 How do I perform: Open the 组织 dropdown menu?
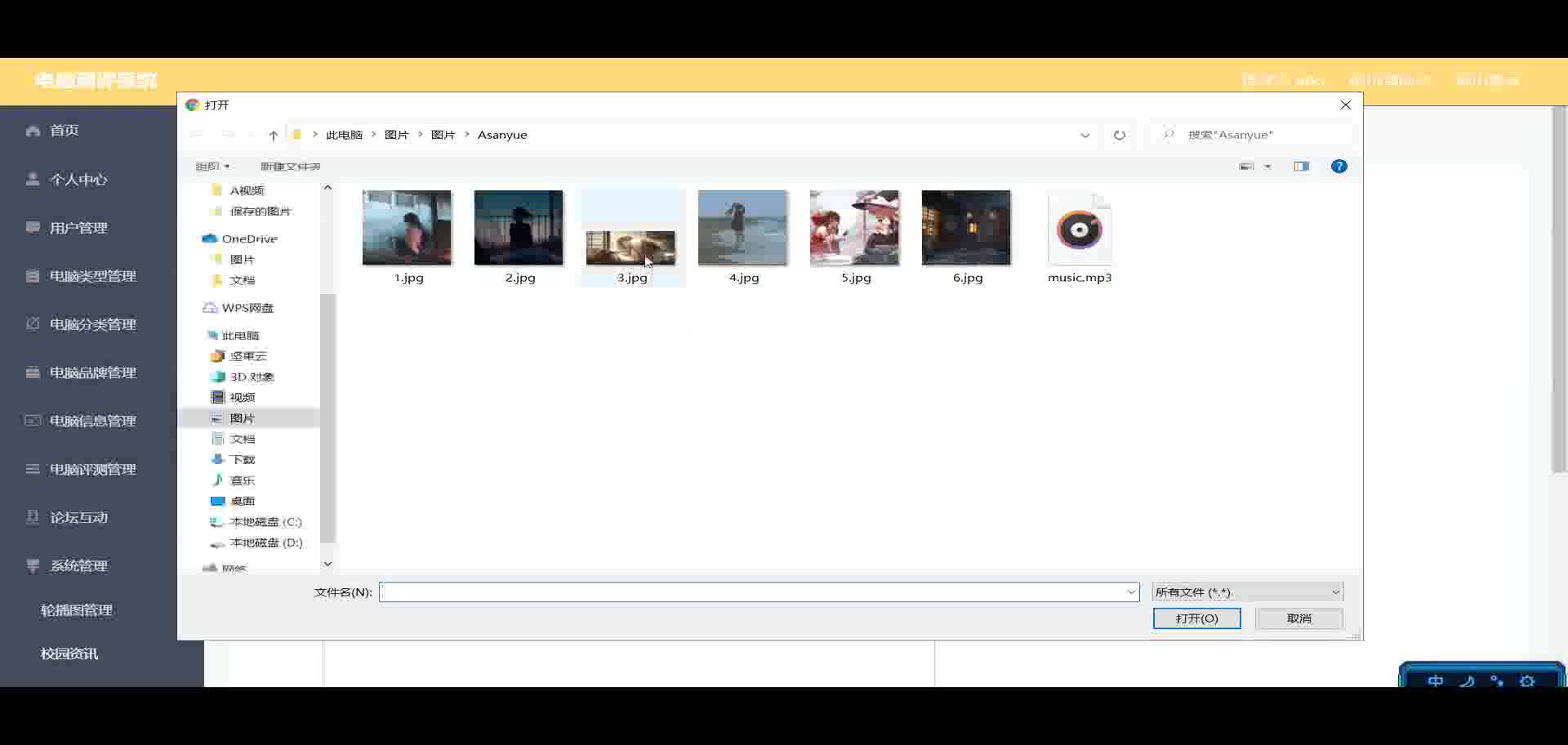pos(212,167)
